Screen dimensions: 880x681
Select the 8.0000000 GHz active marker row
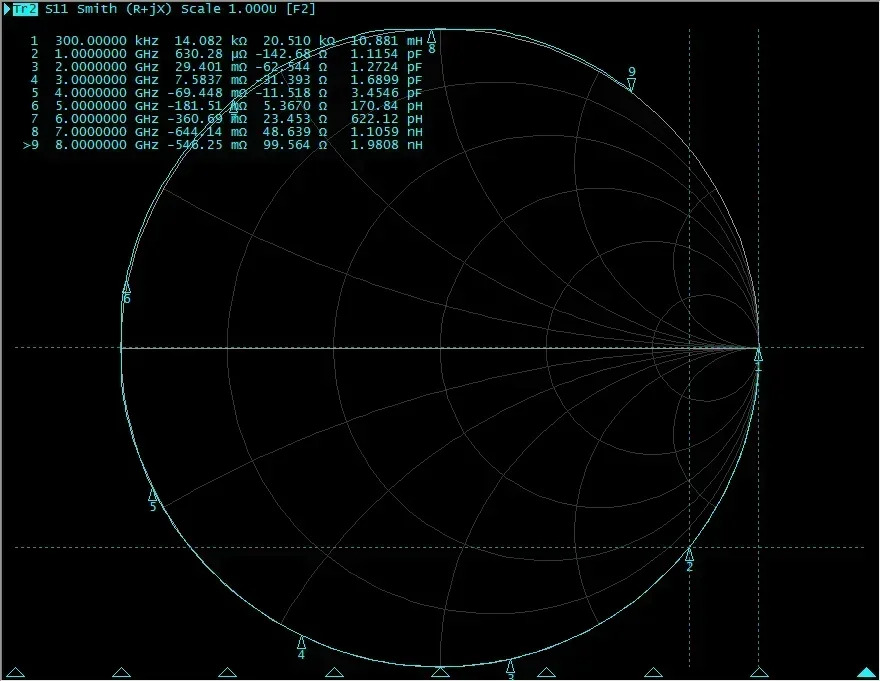[223, 144]
